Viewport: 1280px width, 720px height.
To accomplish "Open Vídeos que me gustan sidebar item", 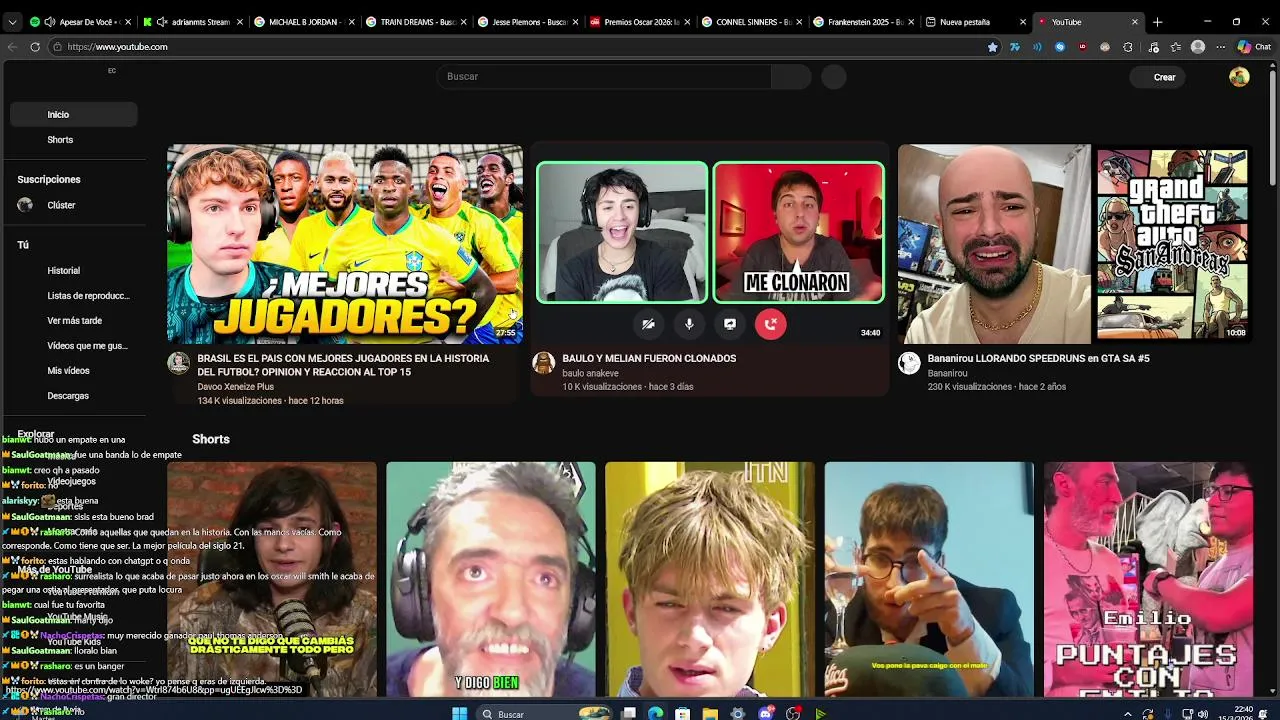I will [x=74, y=346].
